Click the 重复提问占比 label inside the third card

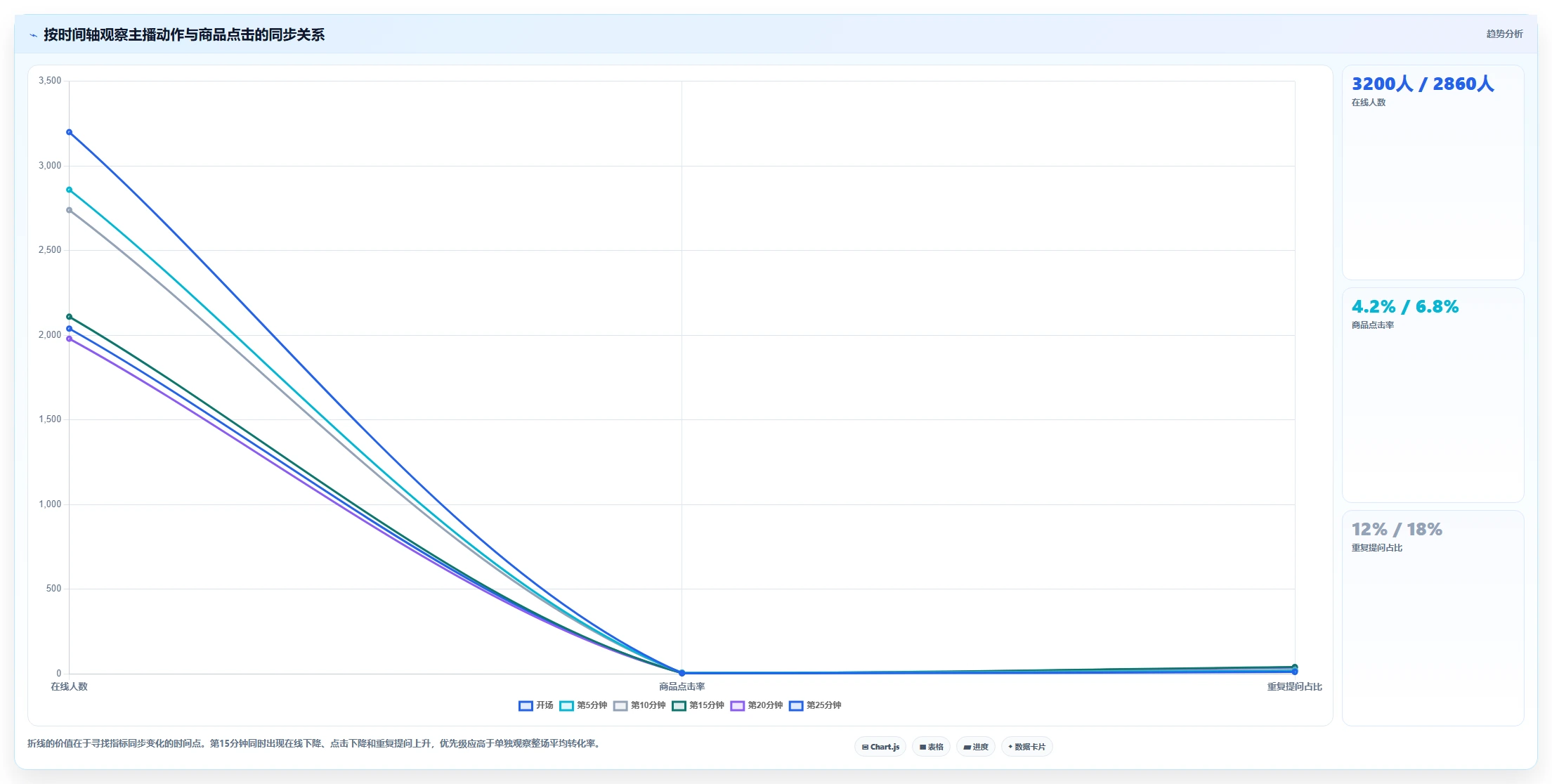coord(1377,548)
